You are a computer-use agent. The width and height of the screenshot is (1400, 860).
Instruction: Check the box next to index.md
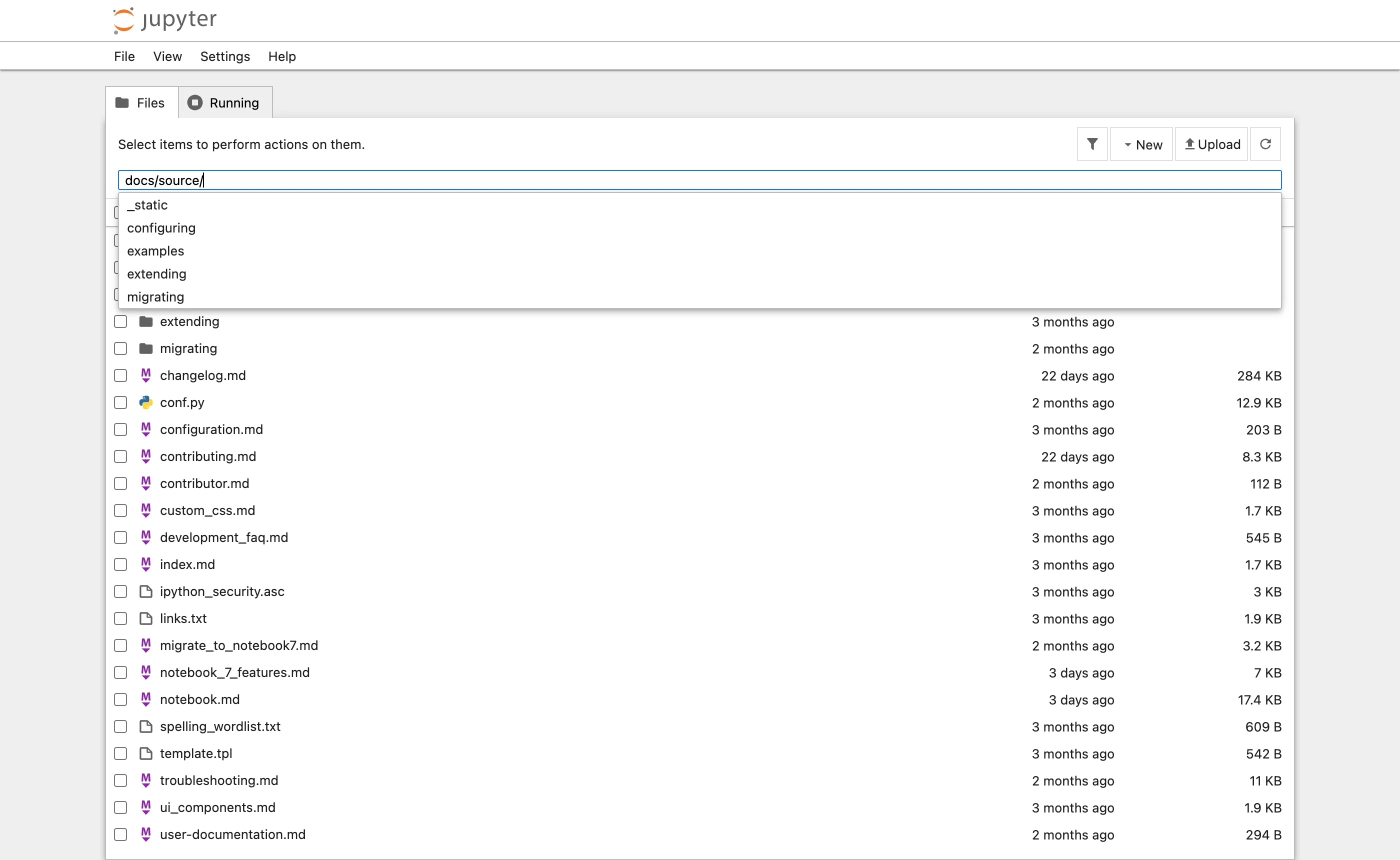point(120,565)
